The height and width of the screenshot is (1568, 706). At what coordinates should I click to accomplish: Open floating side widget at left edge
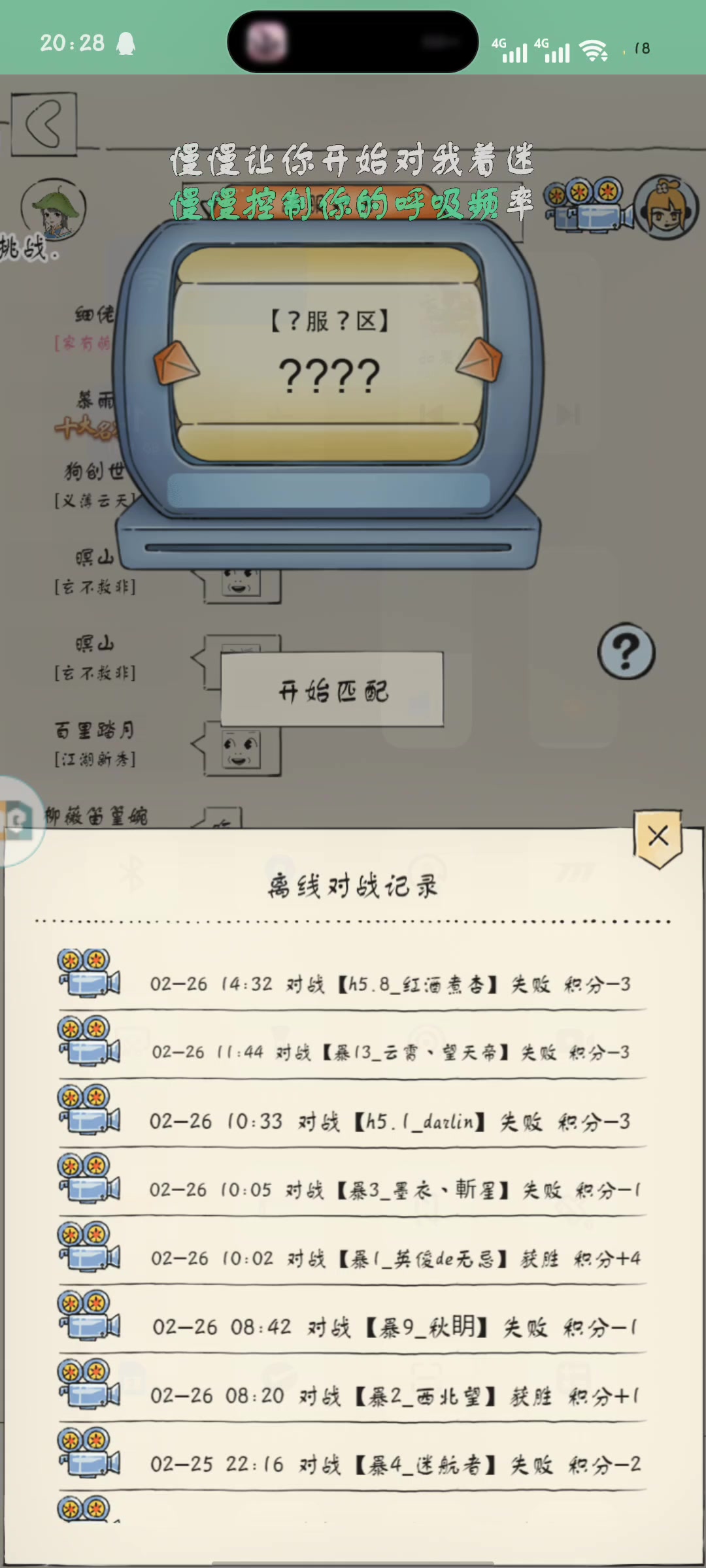coord(18,820)
